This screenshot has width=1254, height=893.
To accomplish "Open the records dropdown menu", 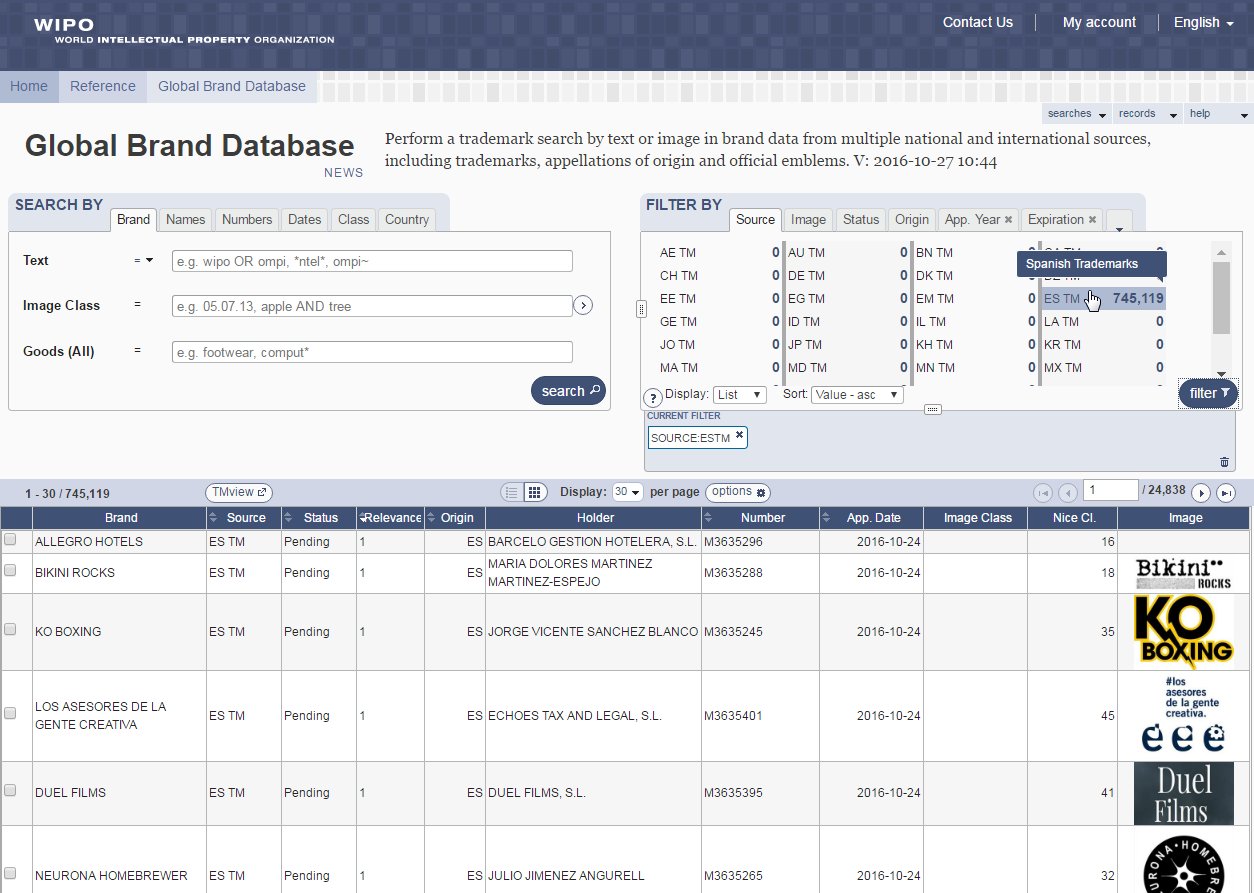I will 1146,113.
